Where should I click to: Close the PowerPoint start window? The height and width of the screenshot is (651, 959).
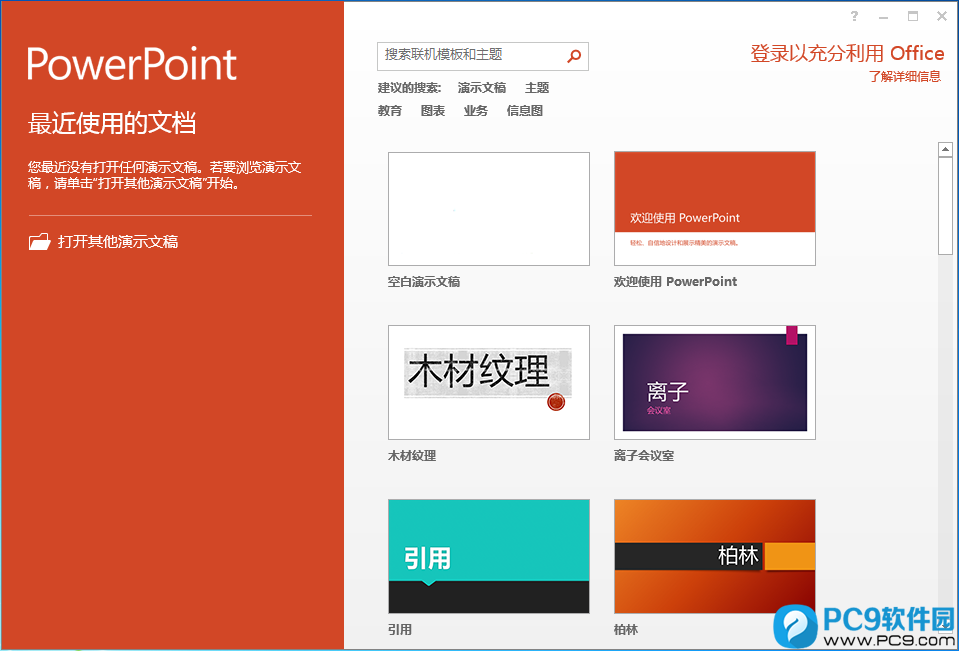coord(942,17)
